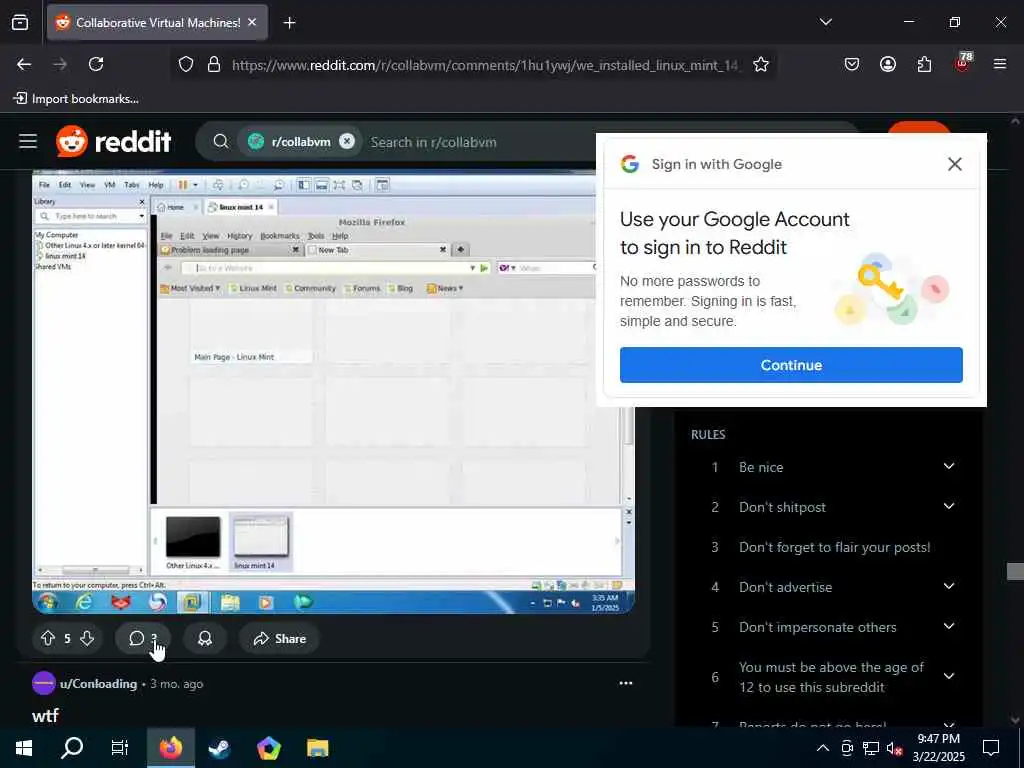Image resolution: width=1024 pixels, height=768 pixels.
Task: Import bookmarks from the bookmarks toolbar
Action: click(76, 99)
